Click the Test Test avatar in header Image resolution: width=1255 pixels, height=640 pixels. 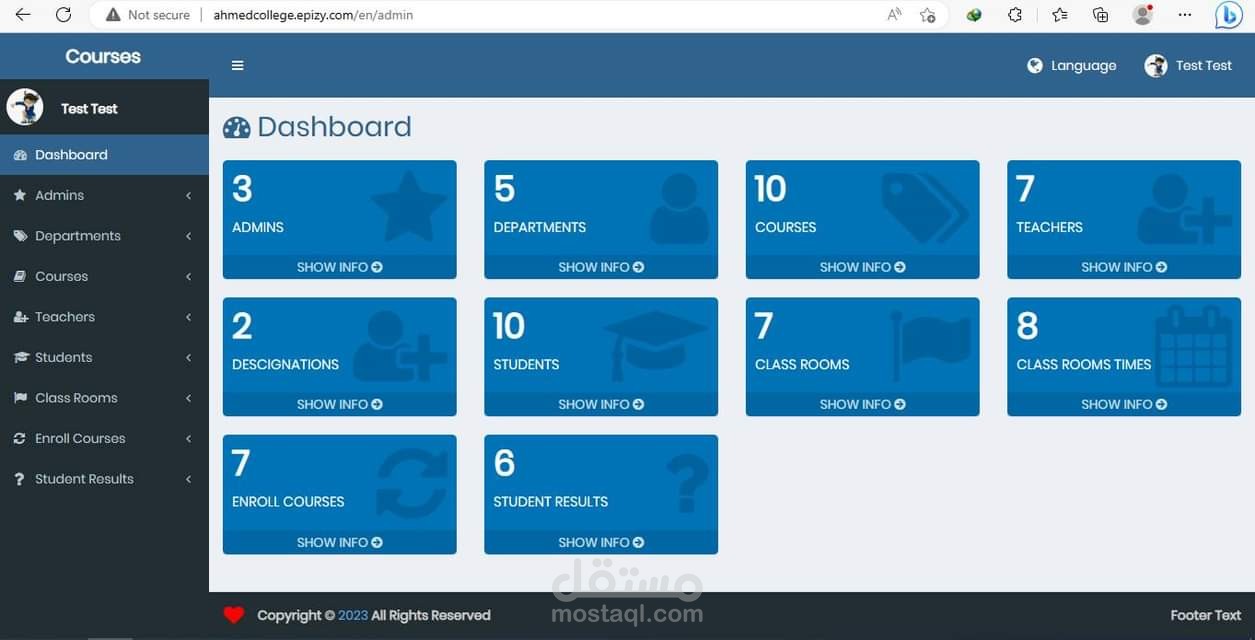pyautogui.click(x=1156, y=66)
